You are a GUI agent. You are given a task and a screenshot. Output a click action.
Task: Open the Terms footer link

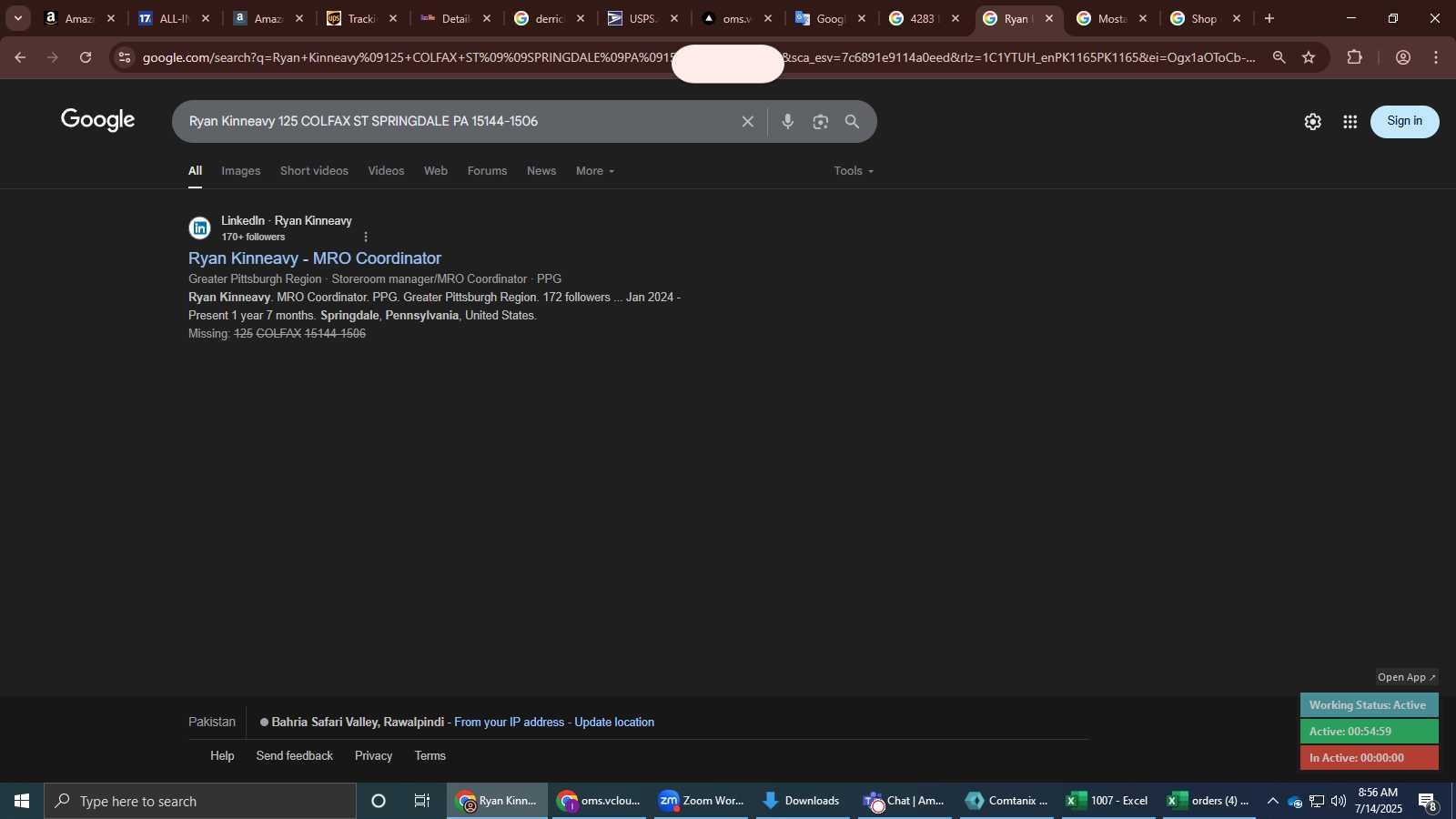pyautogui.click(x=430, y=756)
